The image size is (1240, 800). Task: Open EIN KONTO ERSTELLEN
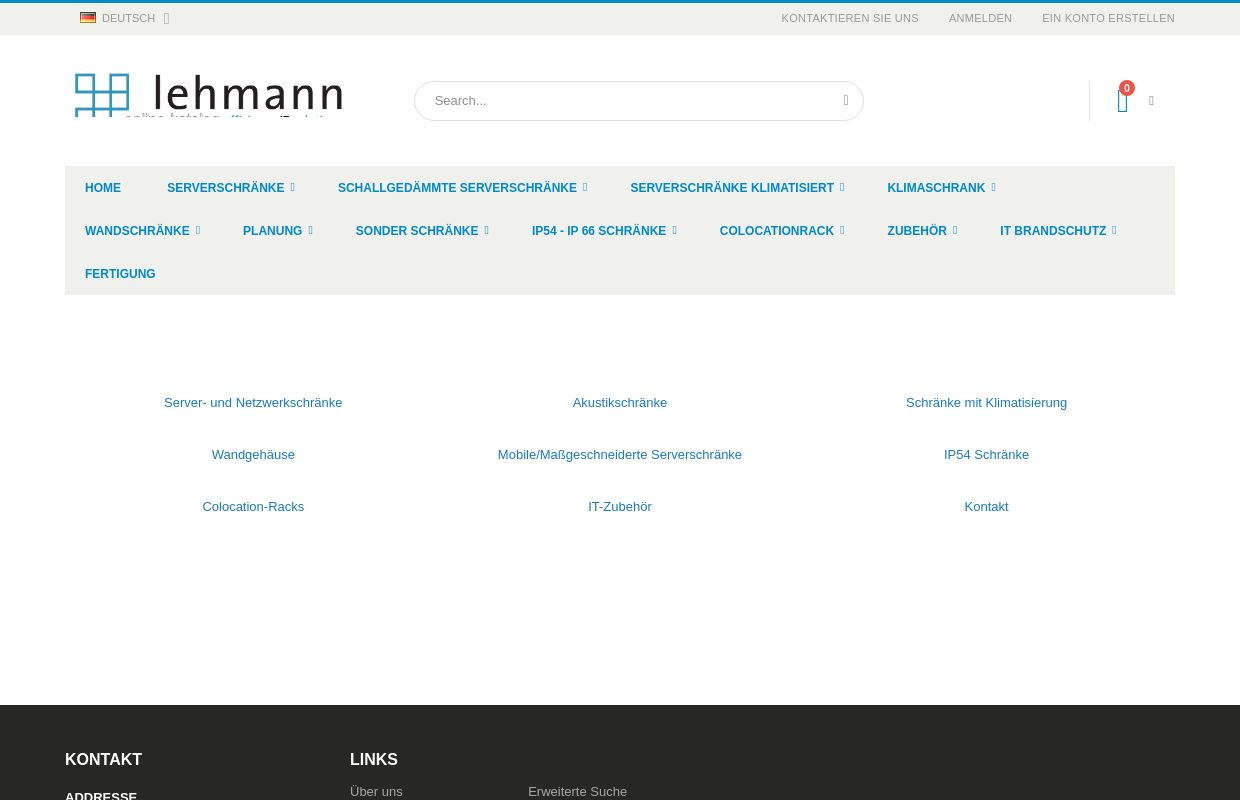[x=1108, y=18]
